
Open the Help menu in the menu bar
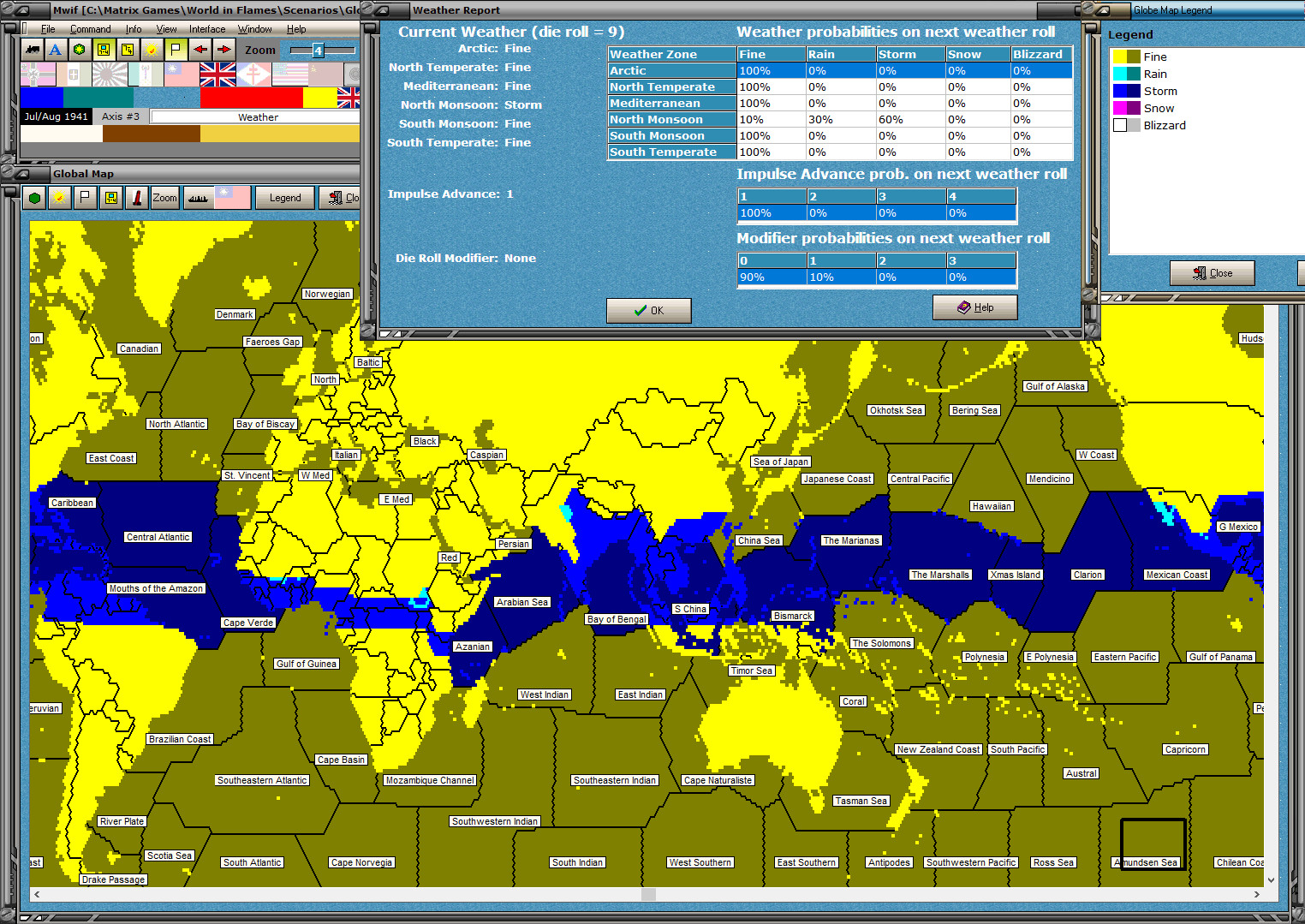[x=296, y=29]
